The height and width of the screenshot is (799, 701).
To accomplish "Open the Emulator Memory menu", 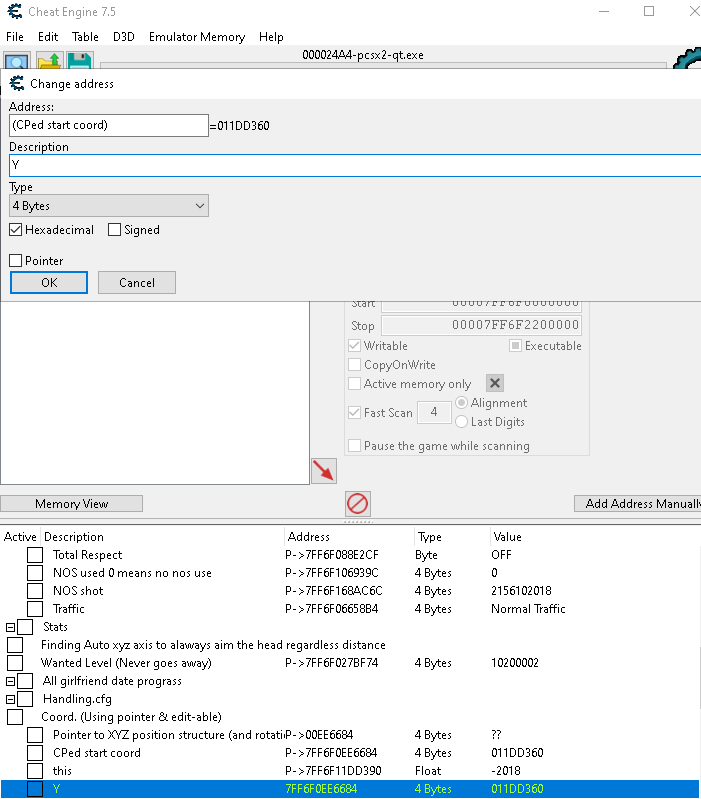I will [196, 37].
